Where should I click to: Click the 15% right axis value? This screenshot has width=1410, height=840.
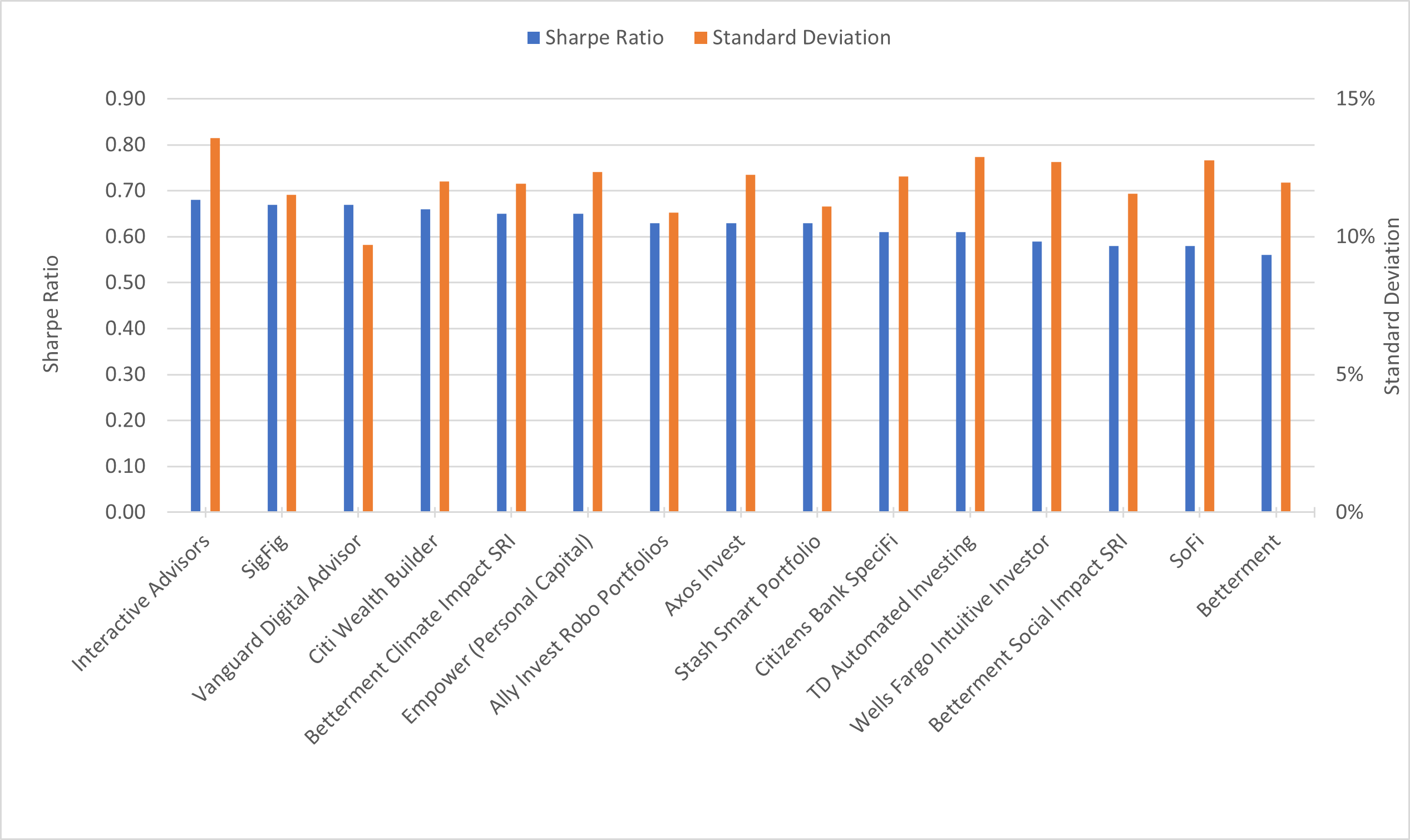[1355, 98]
